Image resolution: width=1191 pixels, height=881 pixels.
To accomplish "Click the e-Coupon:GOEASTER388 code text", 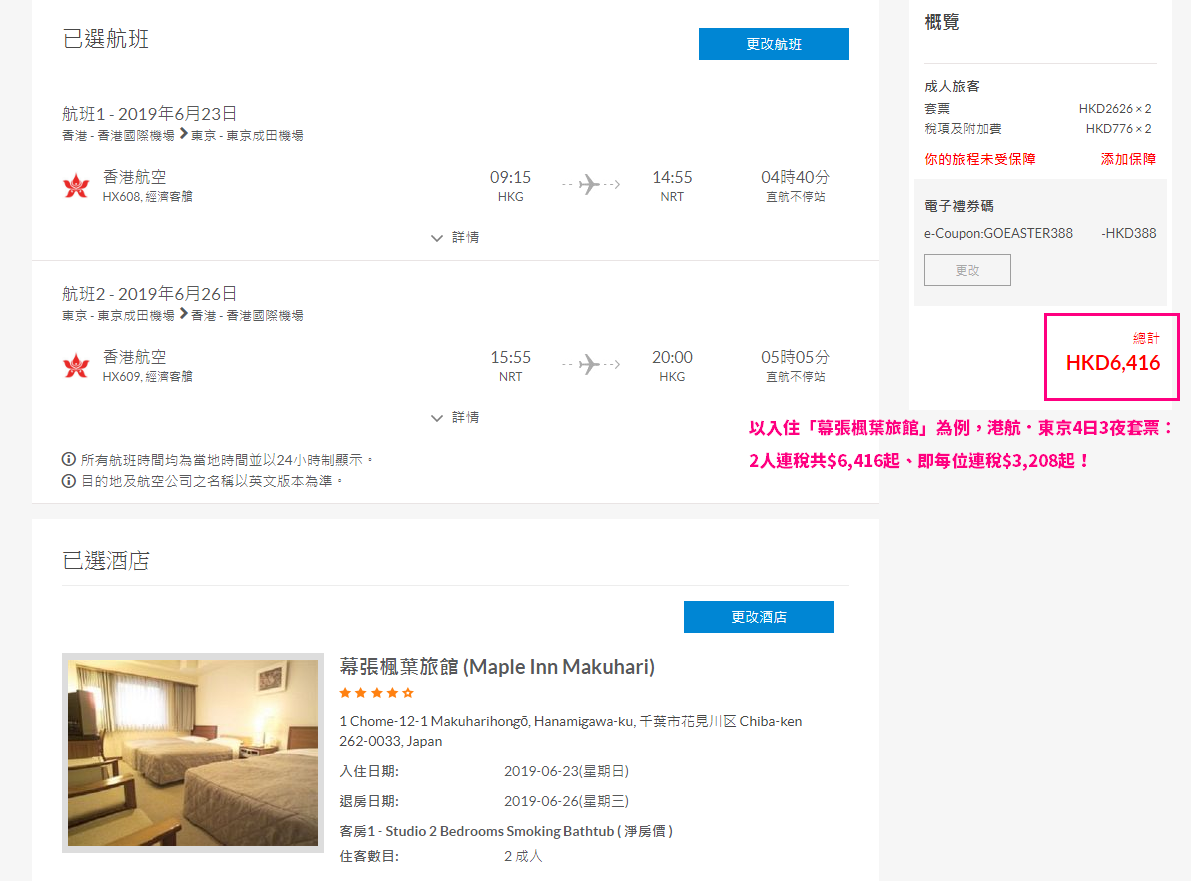I will 998,233.
